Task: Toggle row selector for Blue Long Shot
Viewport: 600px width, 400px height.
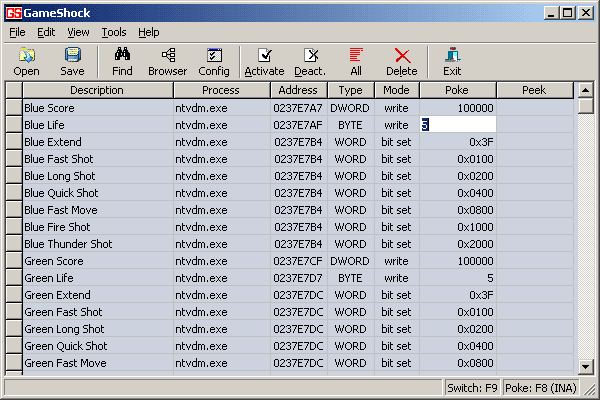Action: point(14,175)
